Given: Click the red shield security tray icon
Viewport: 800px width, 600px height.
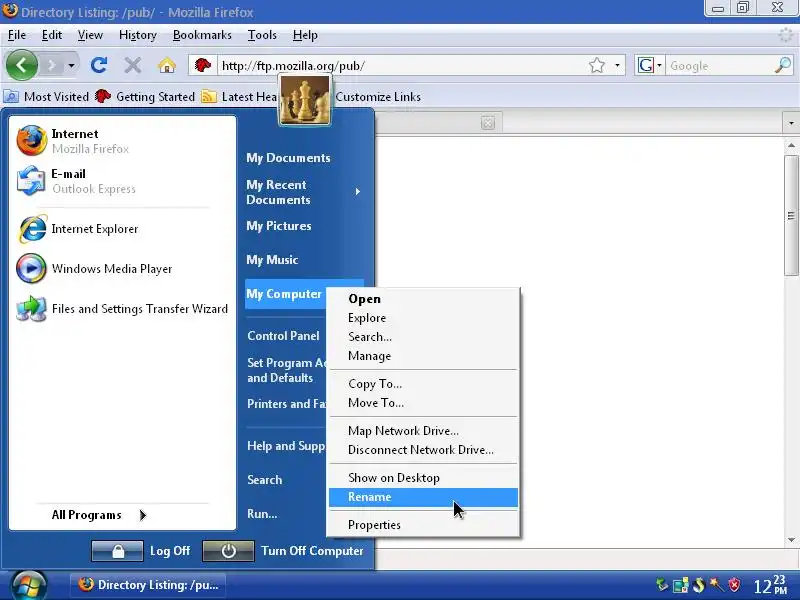Looking at the screenshot, I should (734, 585).
